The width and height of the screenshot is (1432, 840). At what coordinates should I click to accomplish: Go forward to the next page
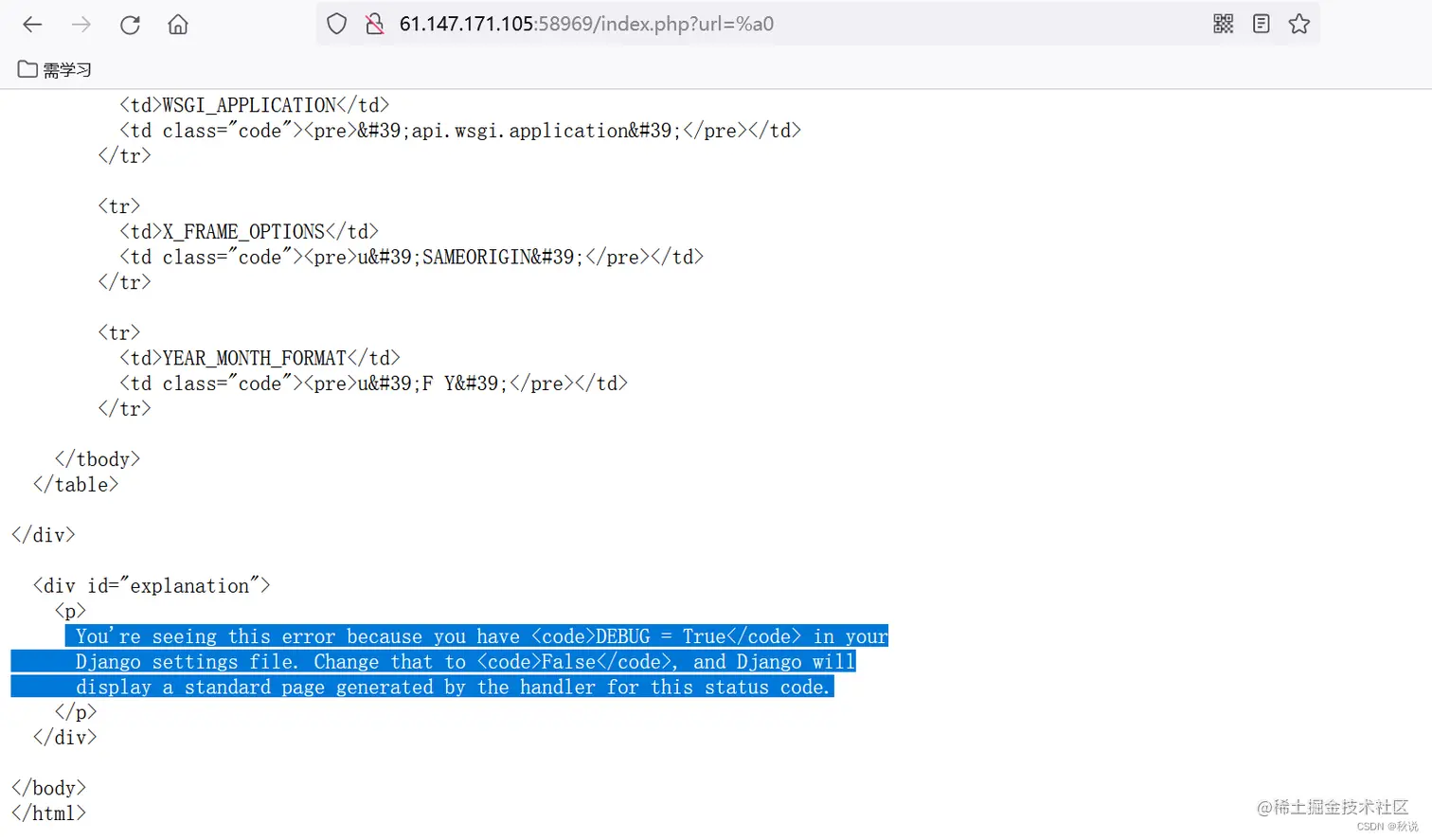(81, 25)
